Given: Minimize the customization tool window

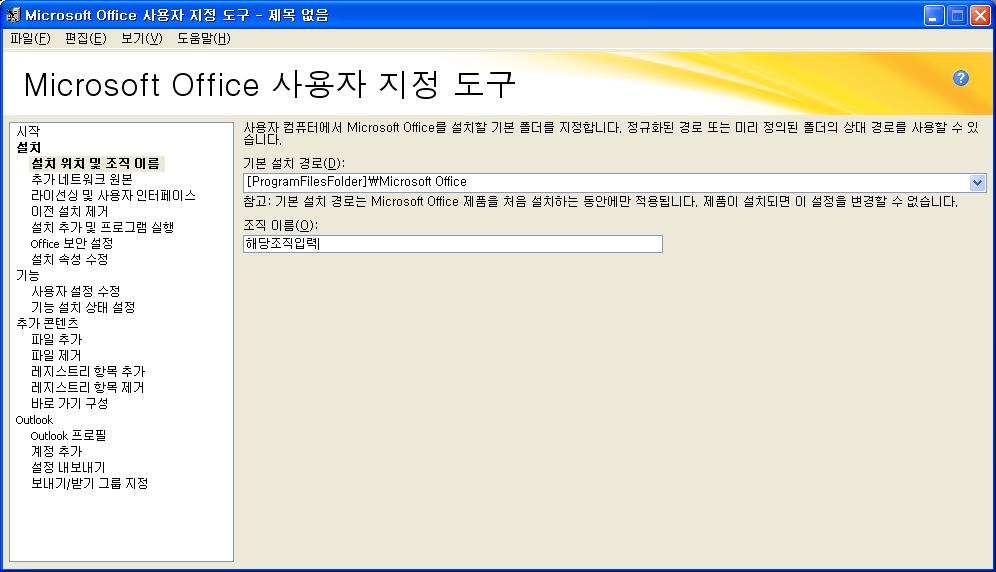Looking at the screenshot, I should point(933,15).
